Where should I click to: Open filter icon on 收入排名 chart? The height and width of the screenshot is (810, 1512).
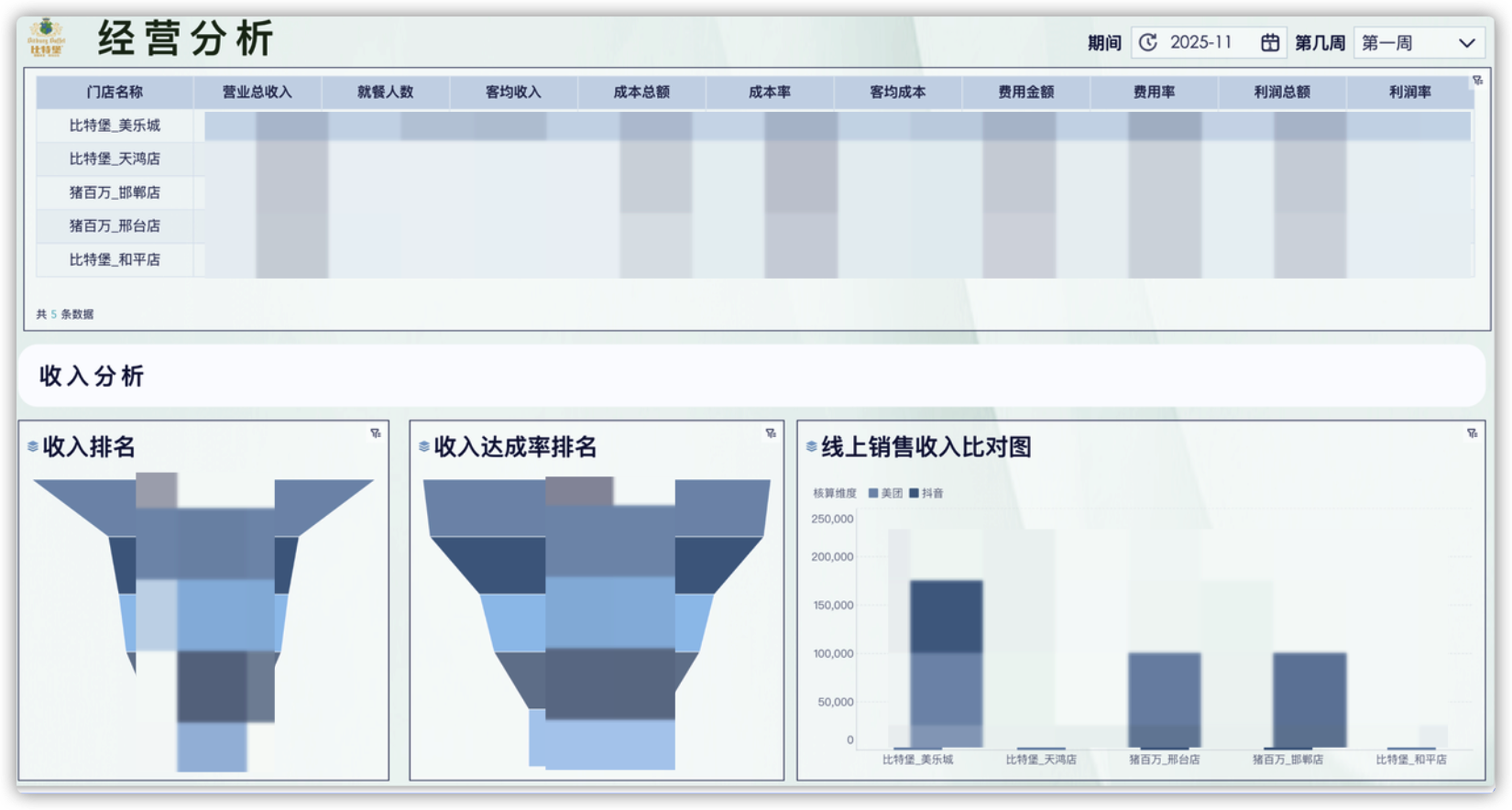tap(376, 433)
